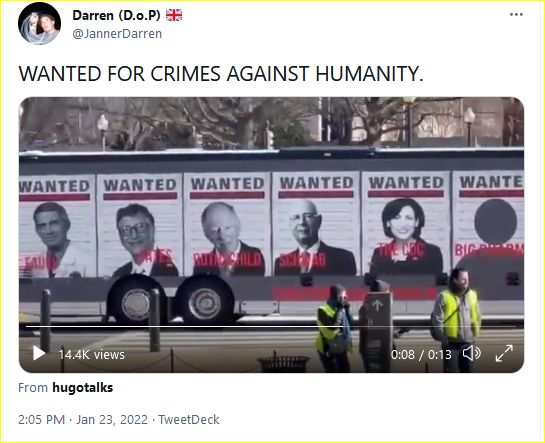Click the tweet text about crimes against humanity

[x=221, y=74]
